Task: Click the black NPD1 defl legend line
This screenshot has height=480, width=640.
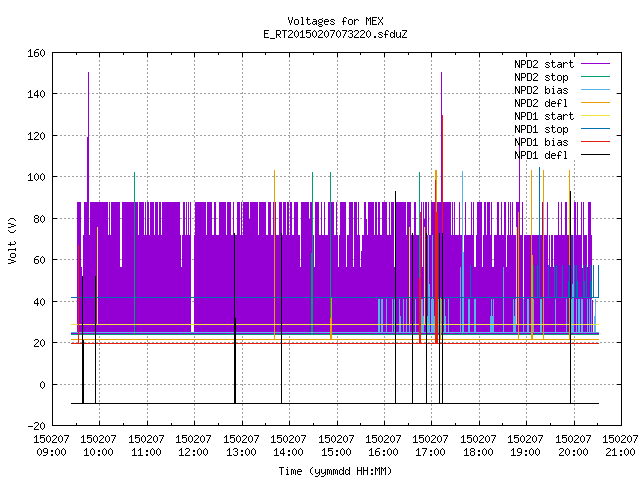Action: coord(596,155)
